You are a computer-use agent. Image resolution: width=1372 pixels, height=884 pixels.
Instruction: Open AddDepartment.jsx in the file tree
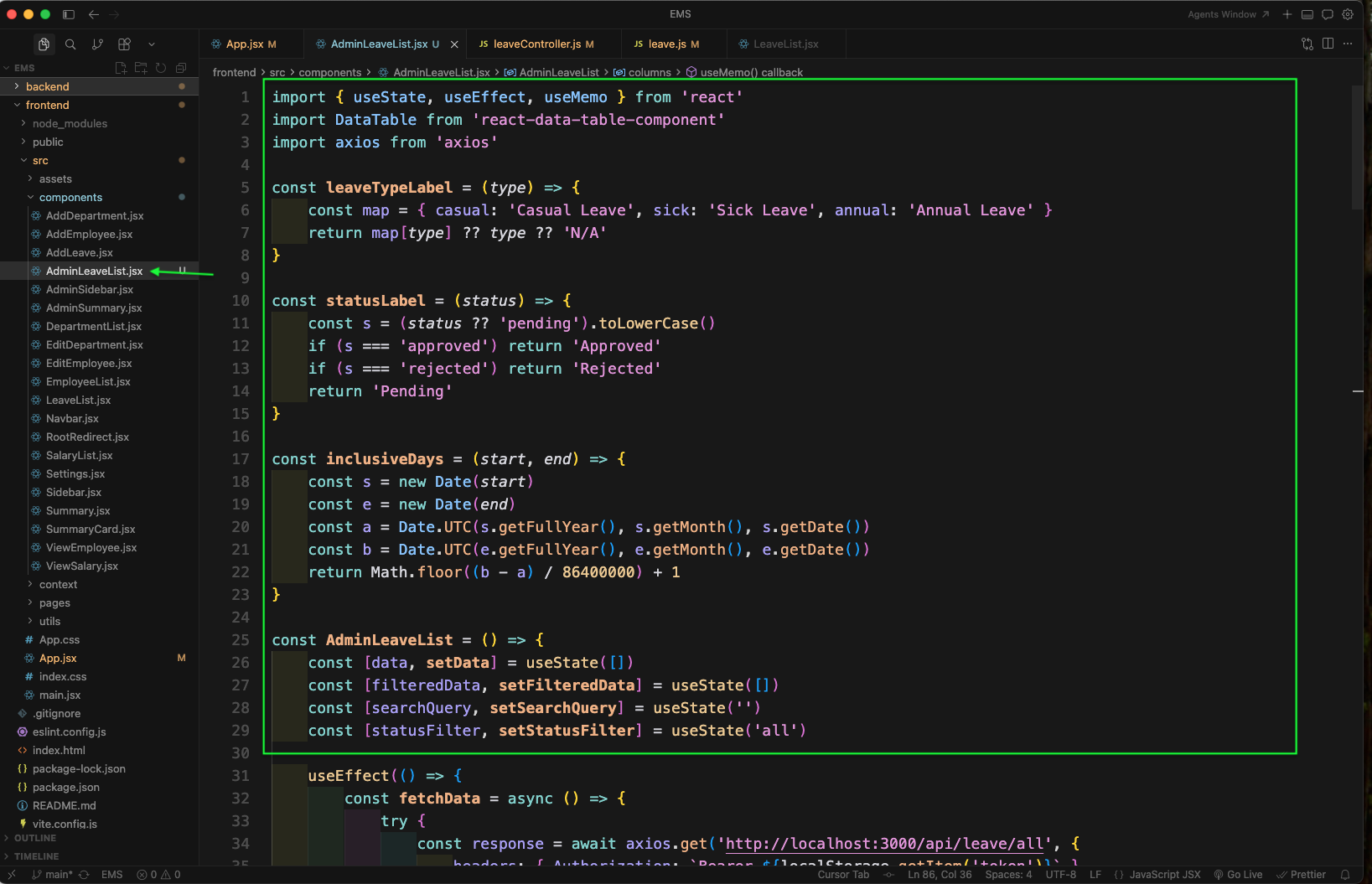99,215
